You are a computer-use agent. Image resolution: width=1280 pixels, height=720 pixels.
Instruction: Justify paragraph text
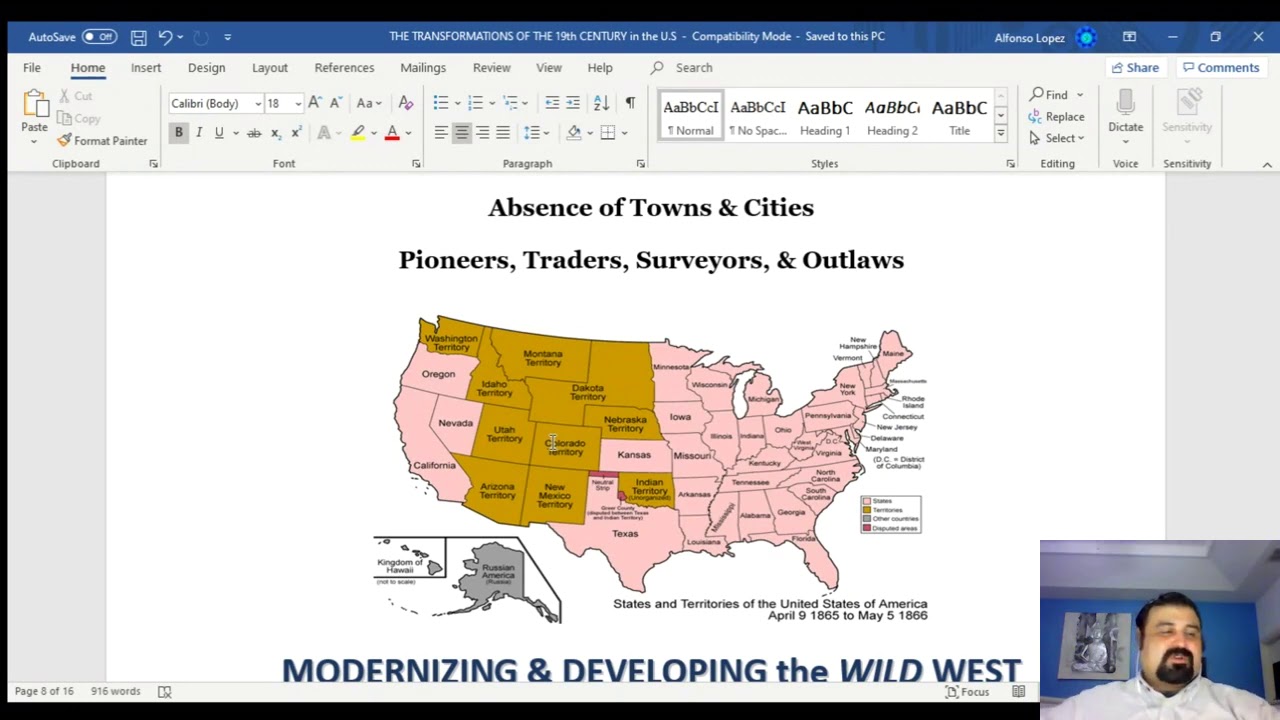click(x=503, y=133)
